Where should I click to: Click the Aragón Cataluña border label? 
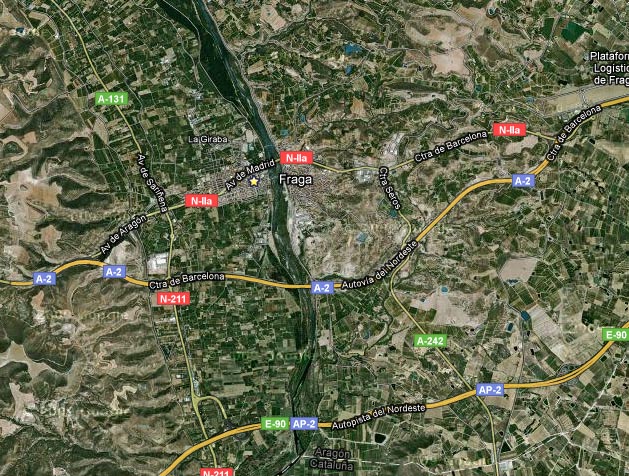pos(332,459)
